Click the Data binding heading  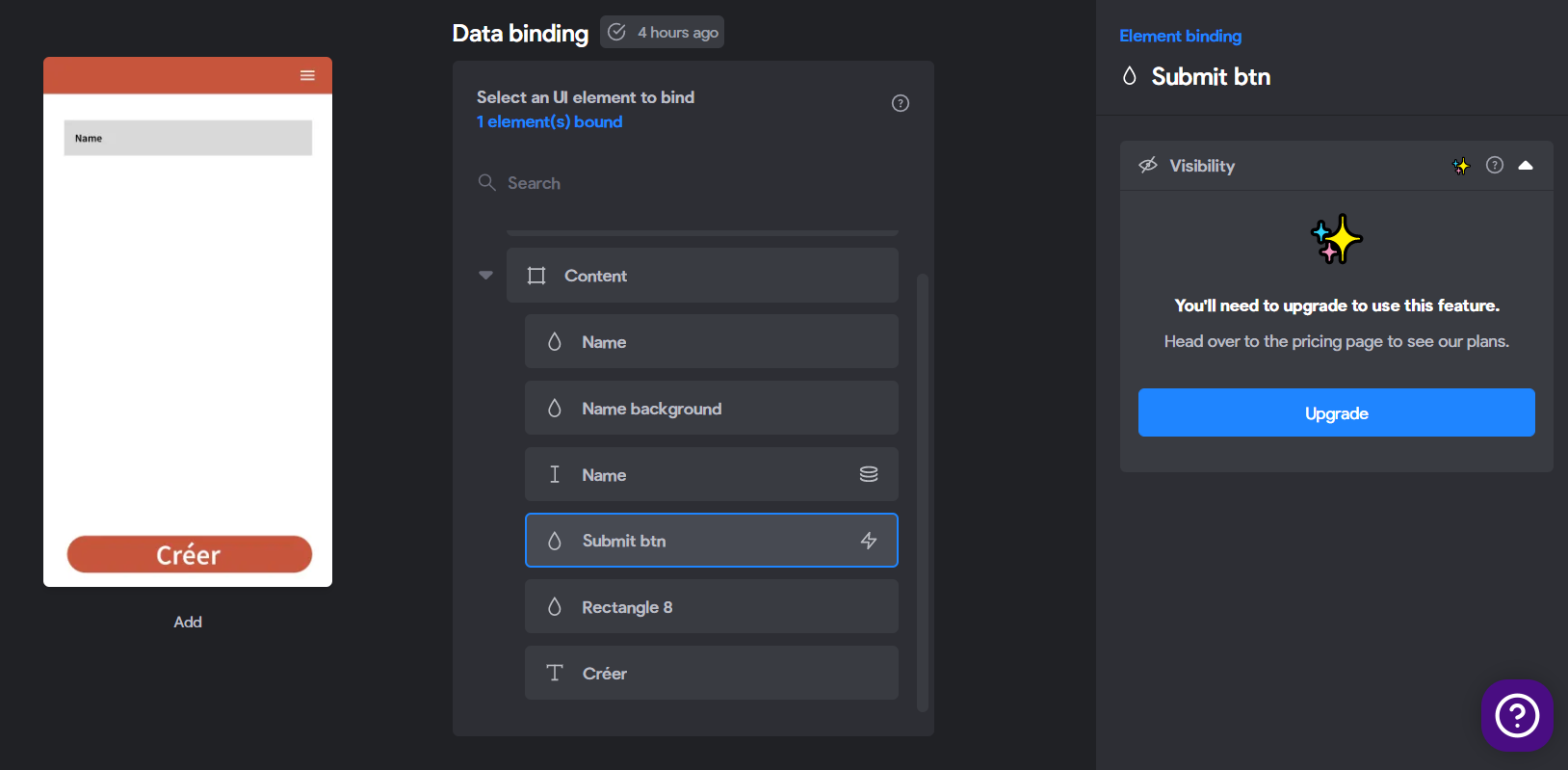click(520, 34)
